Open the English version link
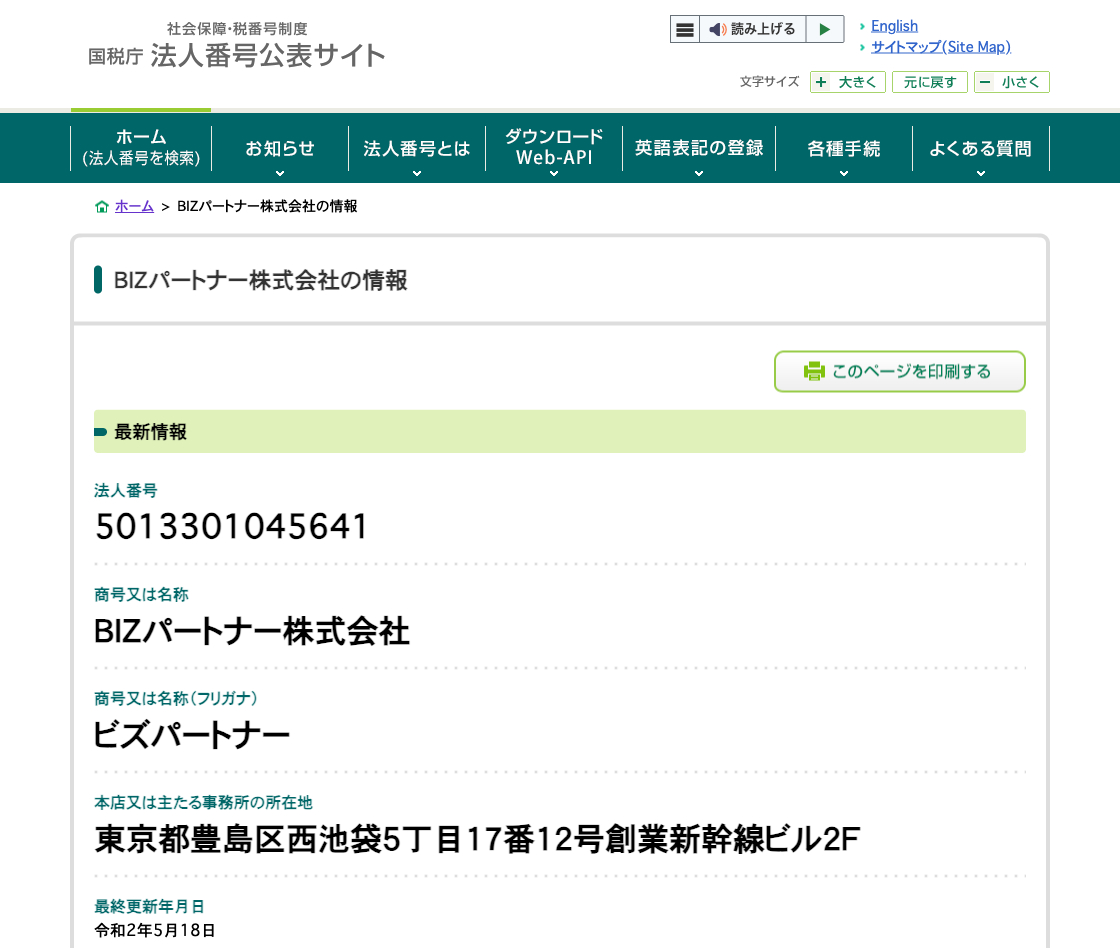 894,26
